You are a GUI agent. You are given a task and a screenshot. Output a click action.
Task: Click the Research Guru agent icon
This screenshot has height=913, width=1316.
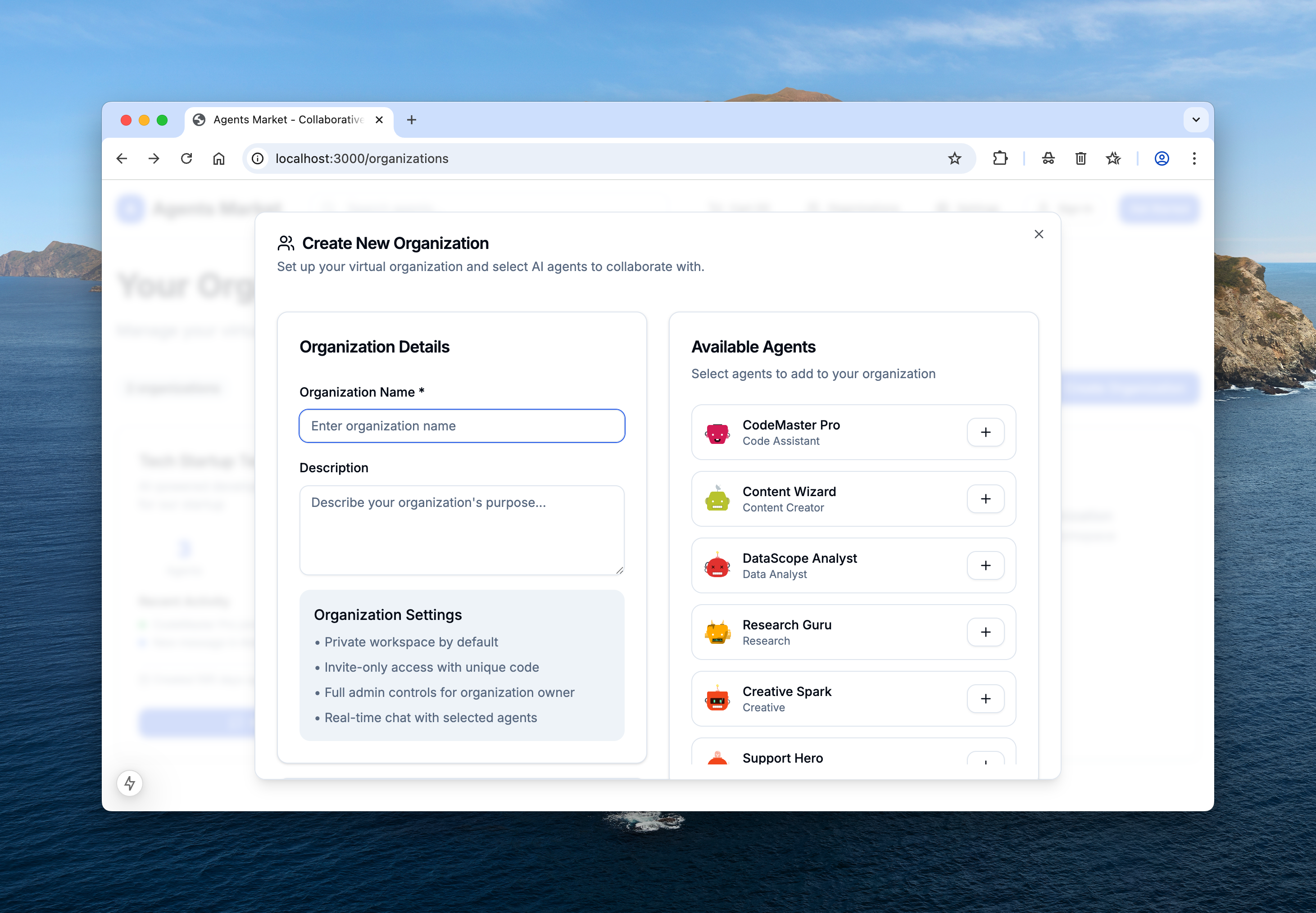click(717, 632)
